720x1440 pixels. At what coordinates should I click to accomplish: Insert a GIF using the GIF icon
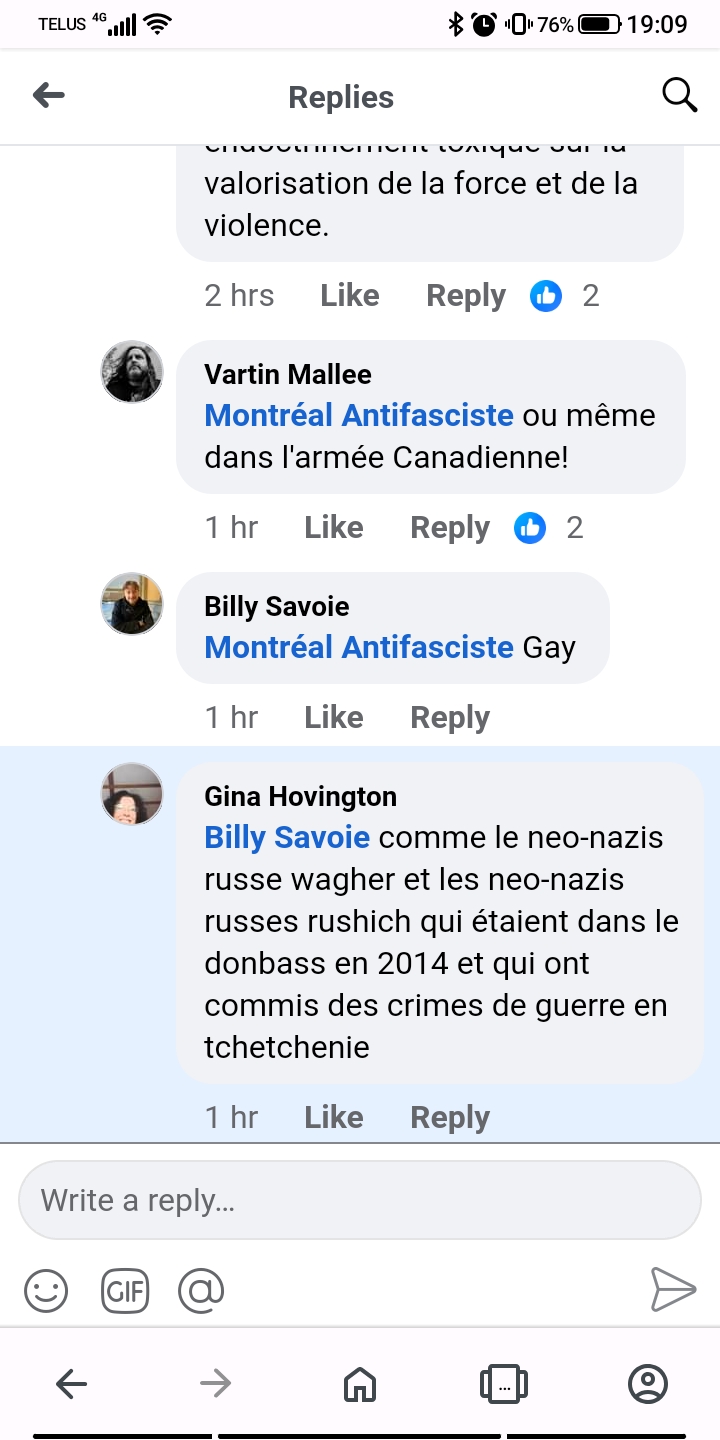[x=125, y=1290]
